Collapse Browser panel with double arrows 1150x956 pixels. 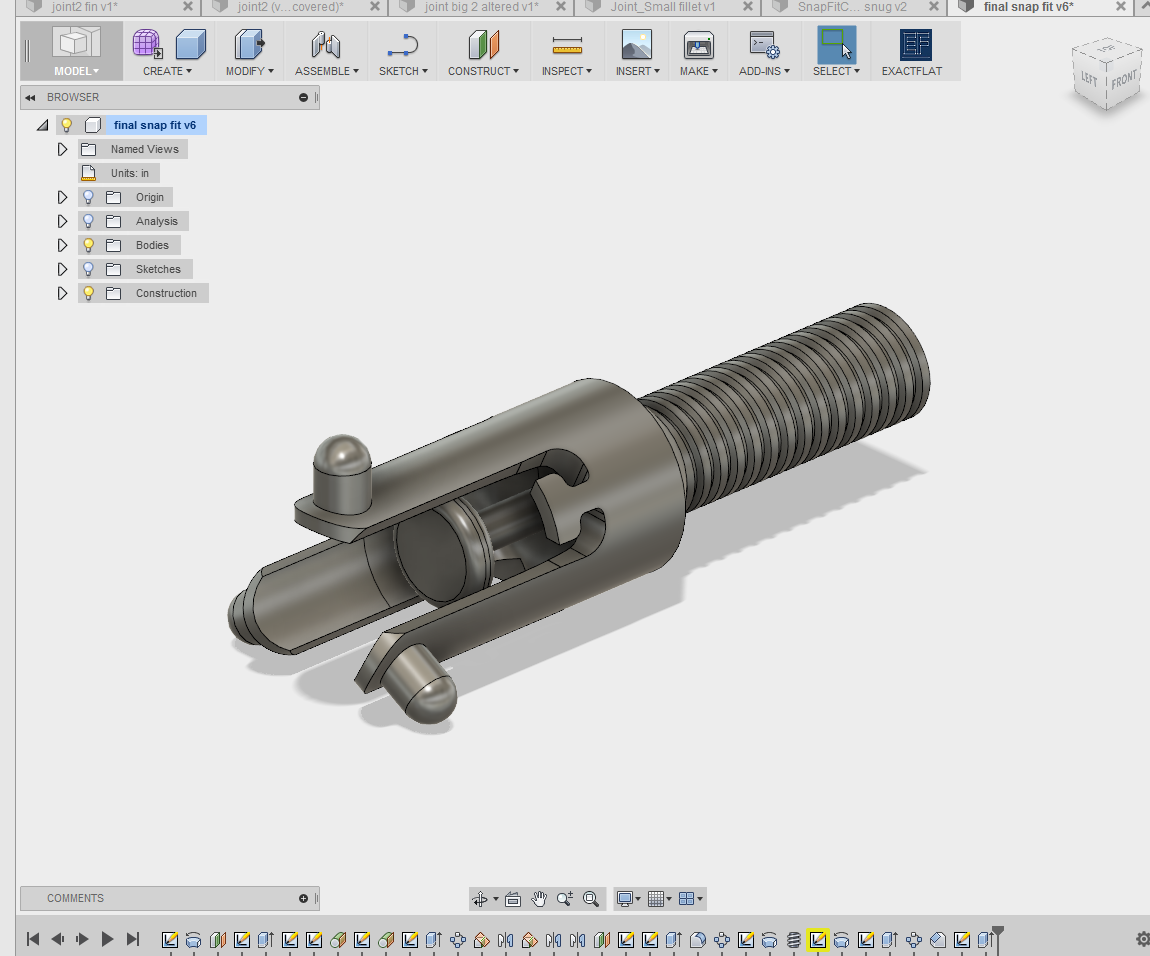point(30,98)
